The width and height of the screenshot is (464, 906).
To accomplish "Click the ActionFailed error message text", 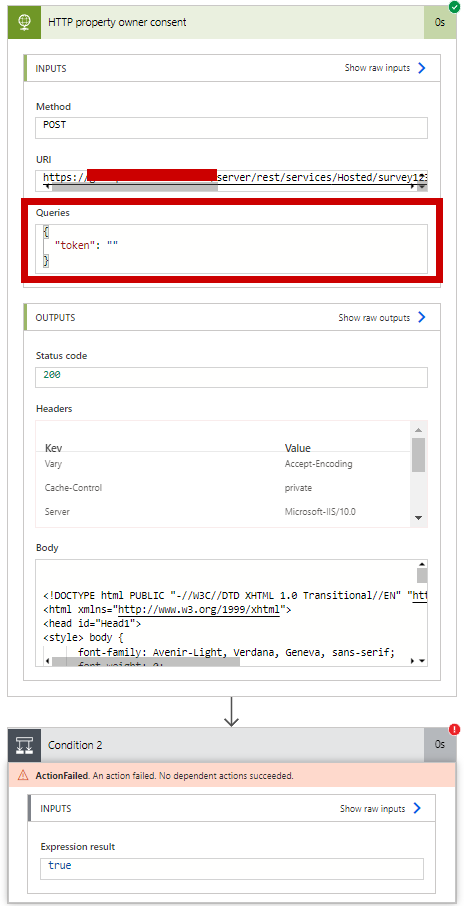I will [165, 776].
